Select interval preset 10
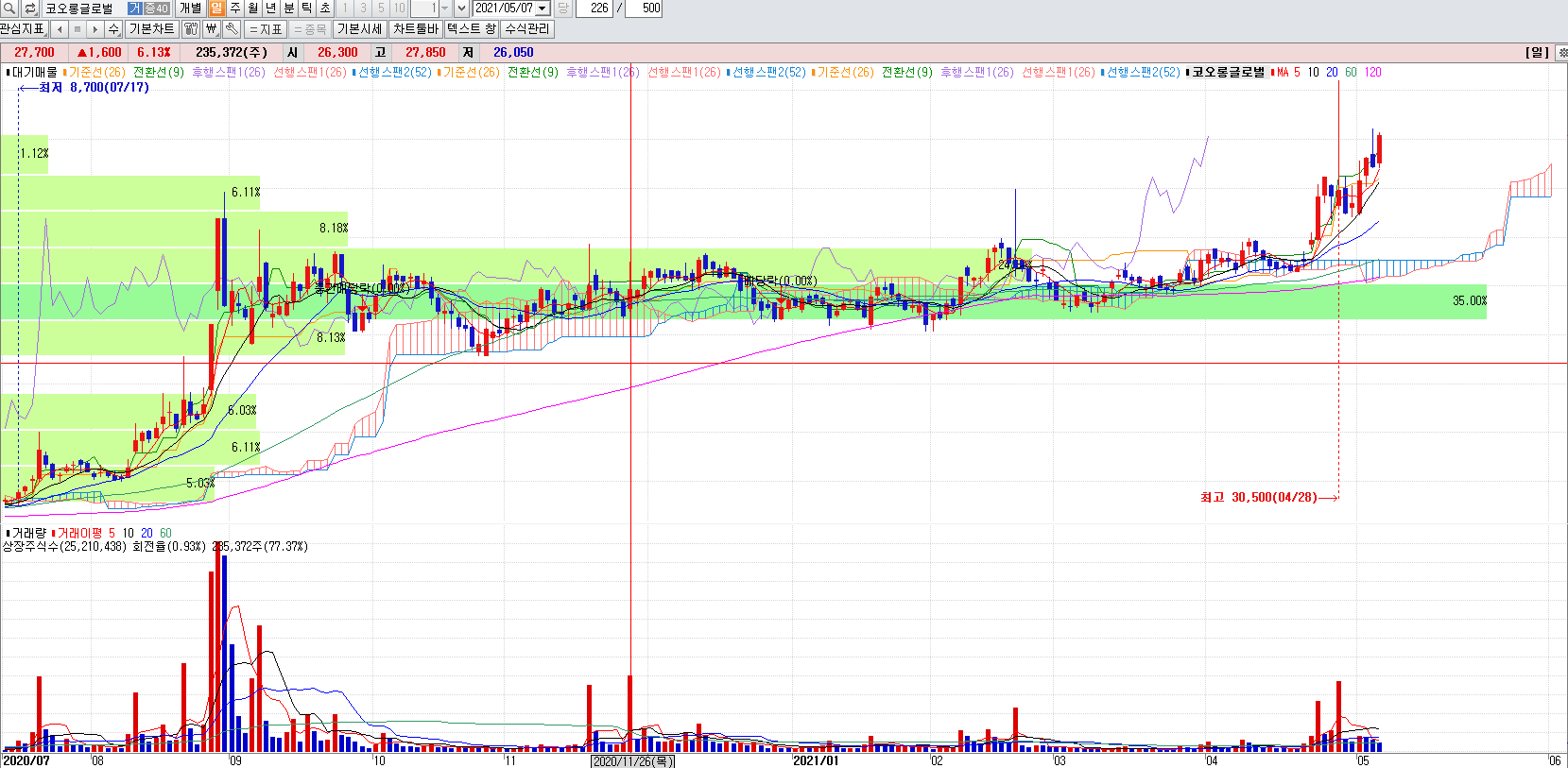Viewport: 1568px width, 768px height. click(399, 9)
